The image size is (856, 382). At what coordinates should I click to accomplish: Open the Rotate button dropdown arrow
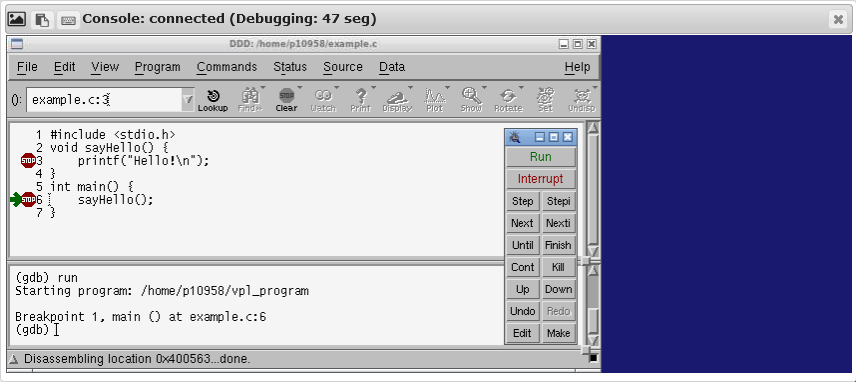pyautogui.click(x=521, y=87)
